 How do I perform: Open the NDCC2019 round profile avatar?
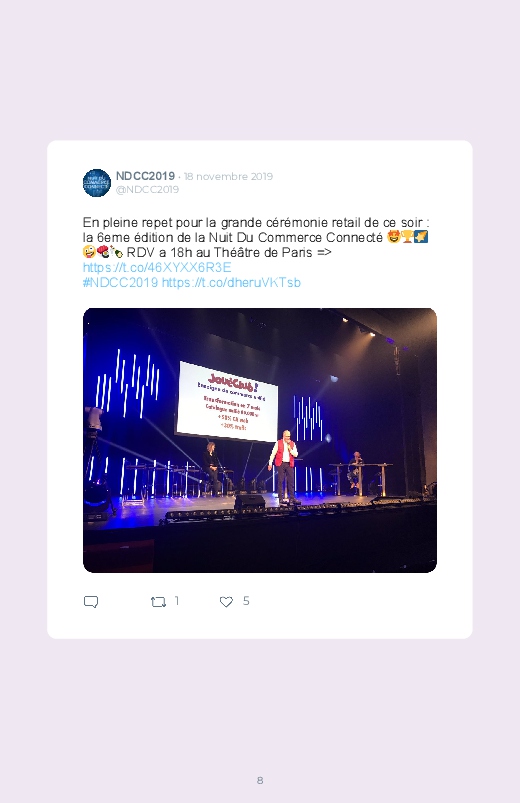coord(97,183)
